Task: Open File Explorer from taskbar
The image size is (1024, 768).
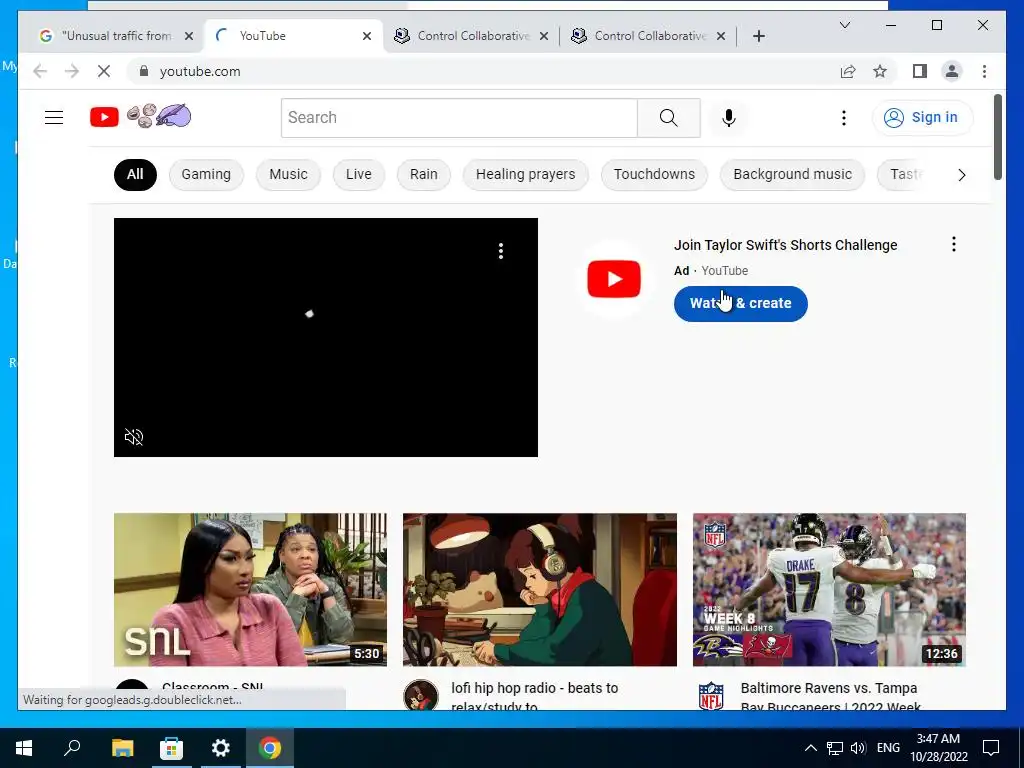Action: point(122,748)
